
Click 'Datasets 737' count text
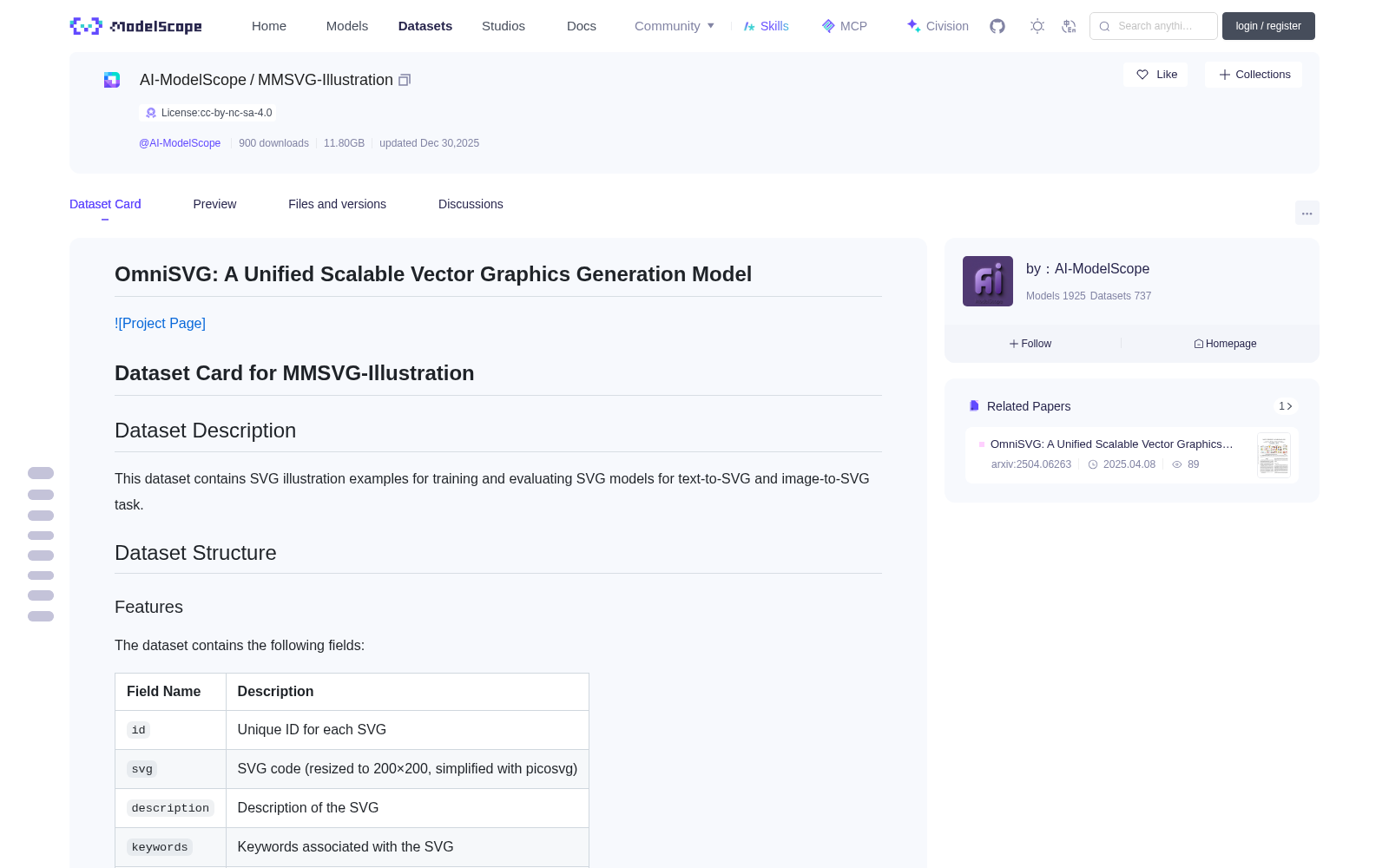[1121, 296]
